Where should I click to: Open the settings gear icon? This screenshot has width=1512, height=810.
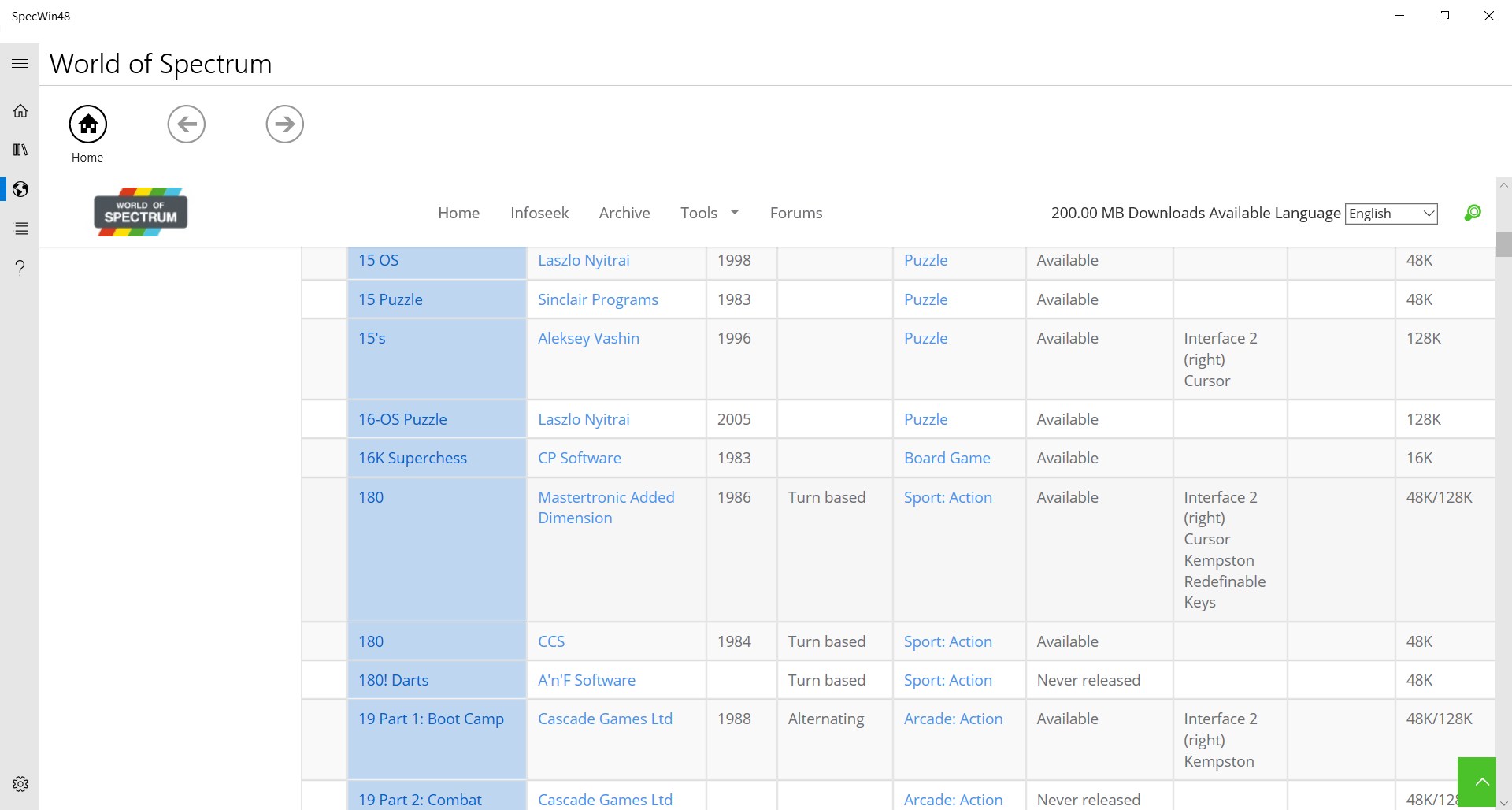(x=20, y=784)
